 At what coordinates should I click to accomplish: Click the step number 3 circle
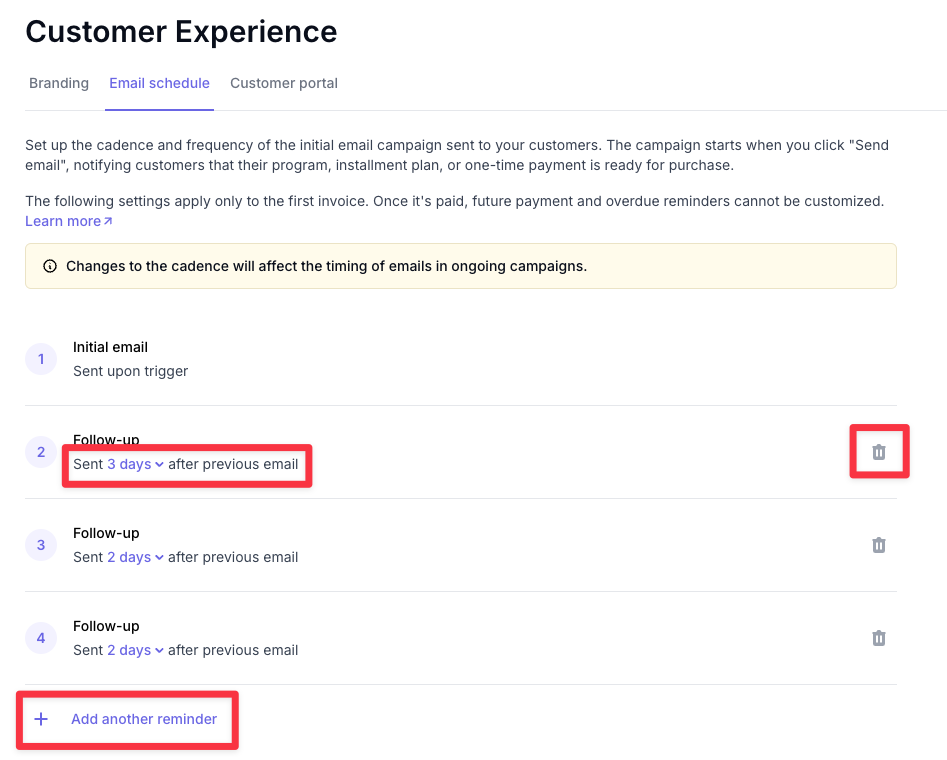point(41,545)
